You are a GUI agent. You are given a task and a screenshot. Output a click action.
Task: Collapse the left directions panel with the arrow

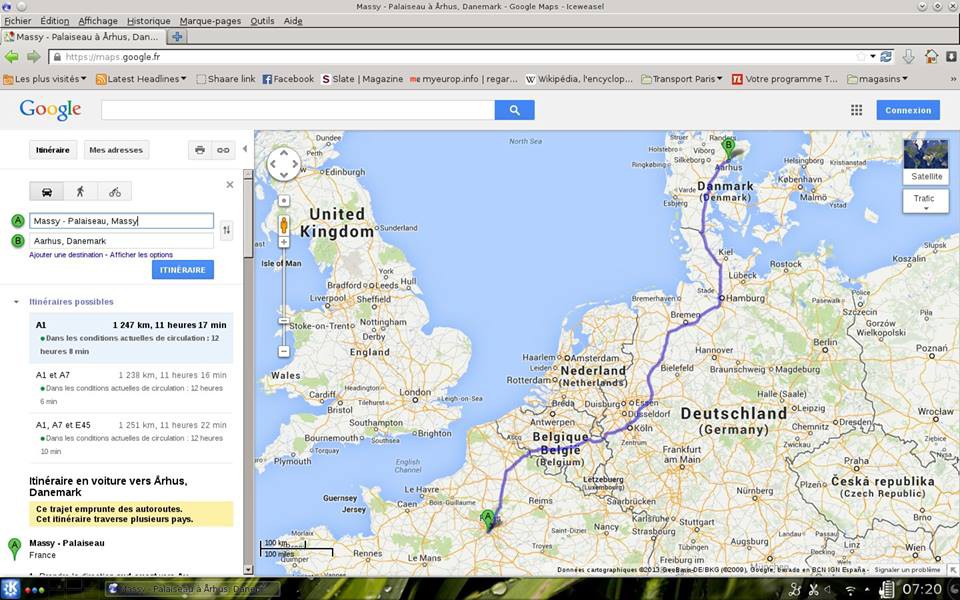245,149
